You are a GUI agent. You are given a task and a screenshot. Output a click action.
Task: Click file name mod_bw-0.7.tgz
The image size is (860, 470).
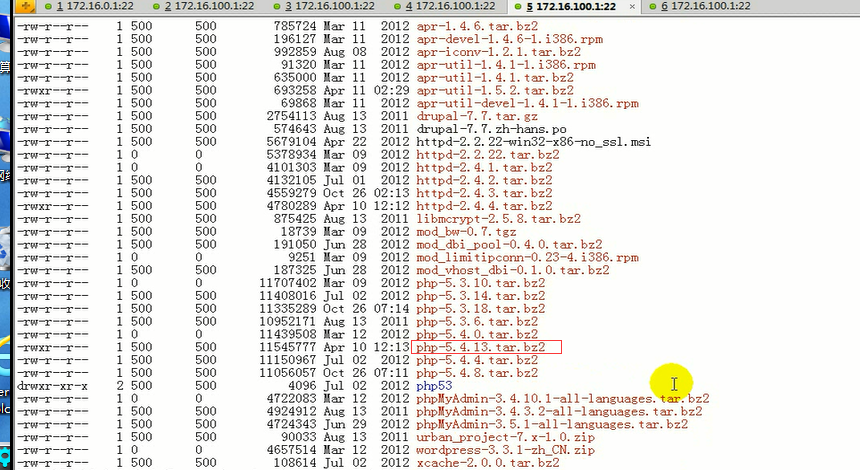pos(466,231)
